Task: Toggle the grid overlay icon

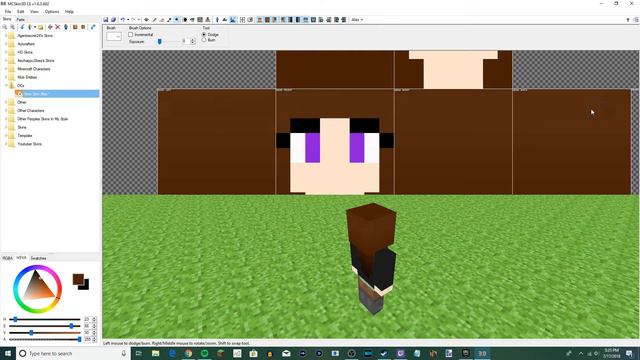Action: coord(242,20)
